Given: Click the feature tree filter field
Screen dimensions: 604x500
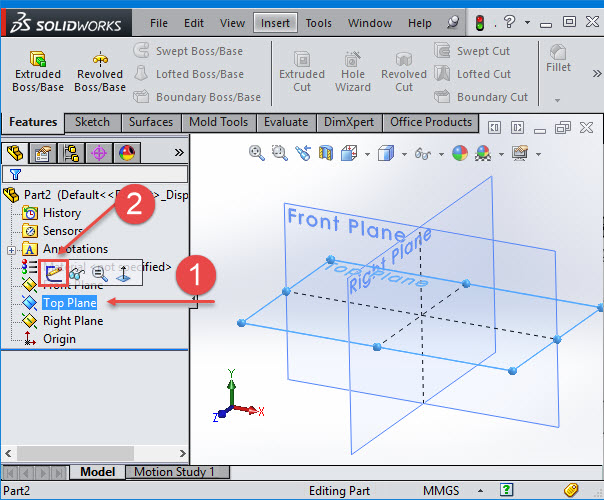Looking at the screenshot, I should point(95,174).
